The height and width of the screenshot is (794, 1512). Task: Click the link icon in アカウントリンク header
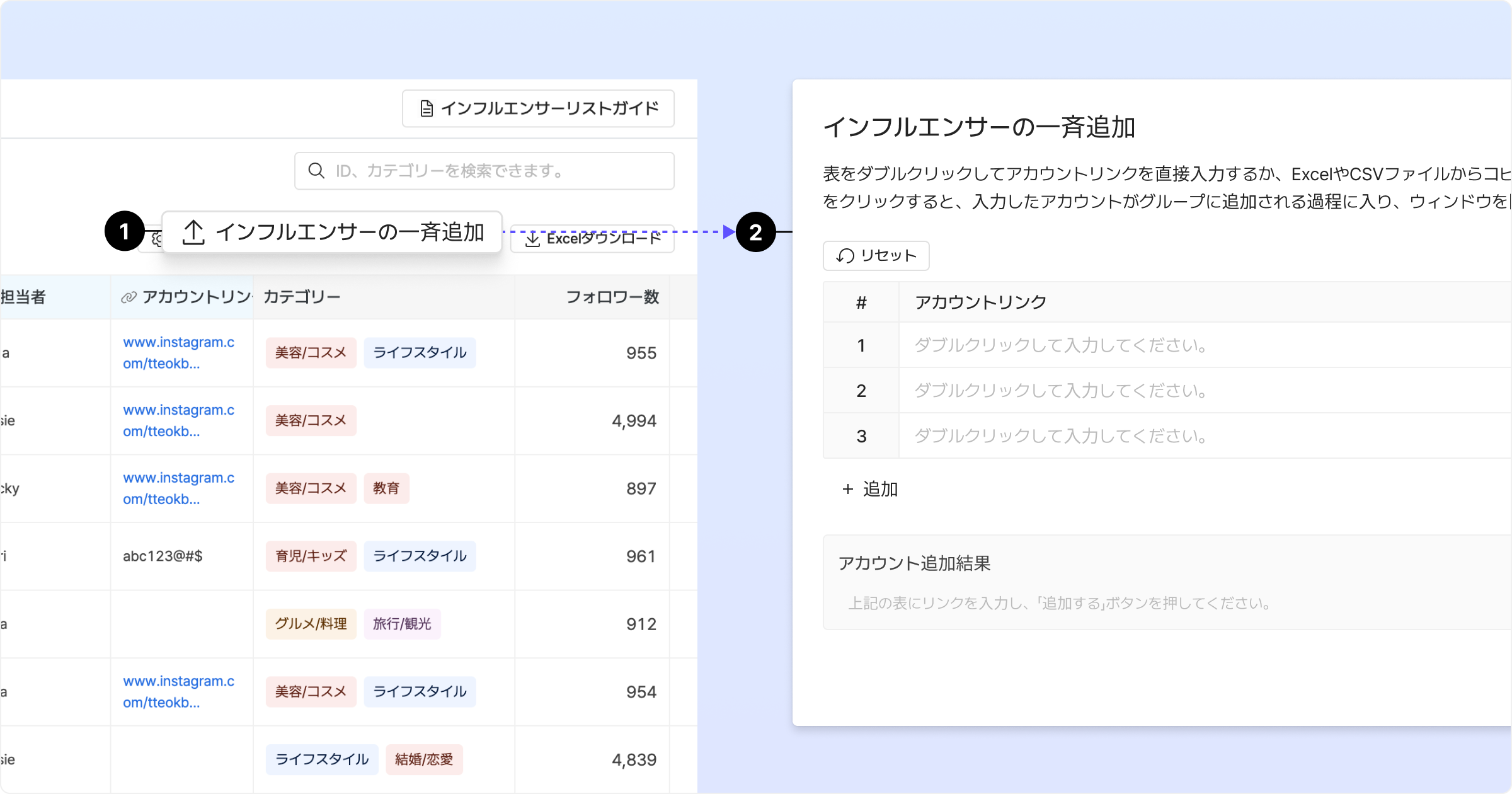(129, 297)
